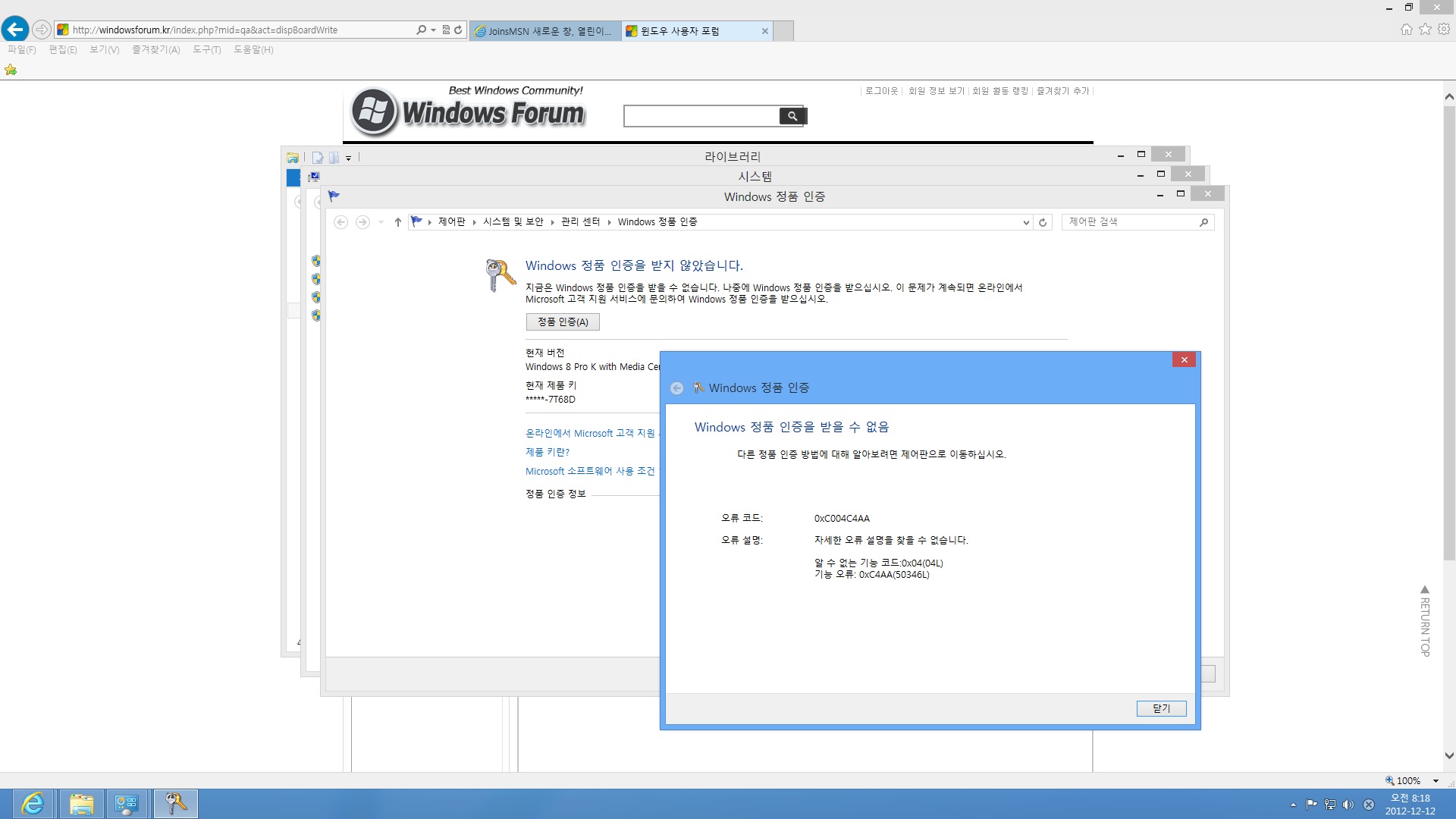Click the search magnifier in the address bar

point(421,30)
